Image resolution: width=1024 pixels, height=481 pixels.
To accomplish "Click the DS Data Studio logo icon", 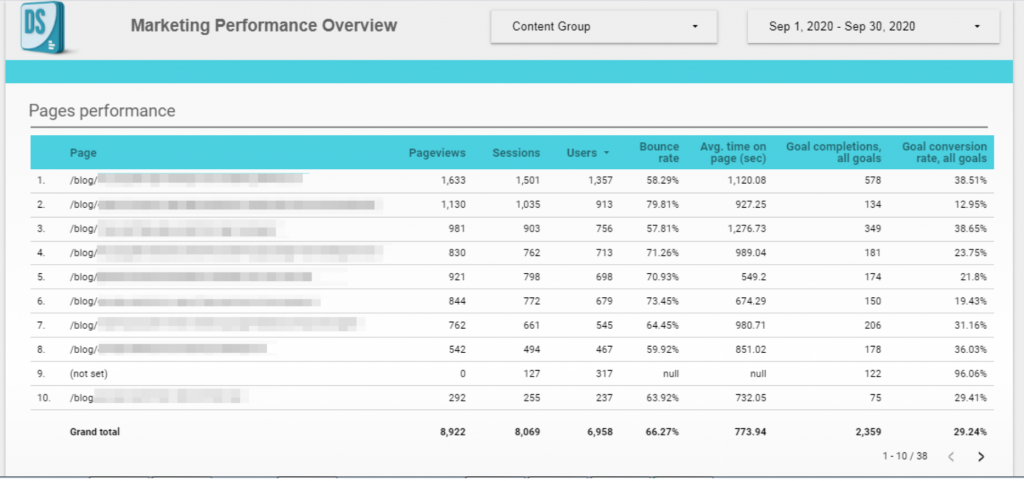I will tap(44, 27).
